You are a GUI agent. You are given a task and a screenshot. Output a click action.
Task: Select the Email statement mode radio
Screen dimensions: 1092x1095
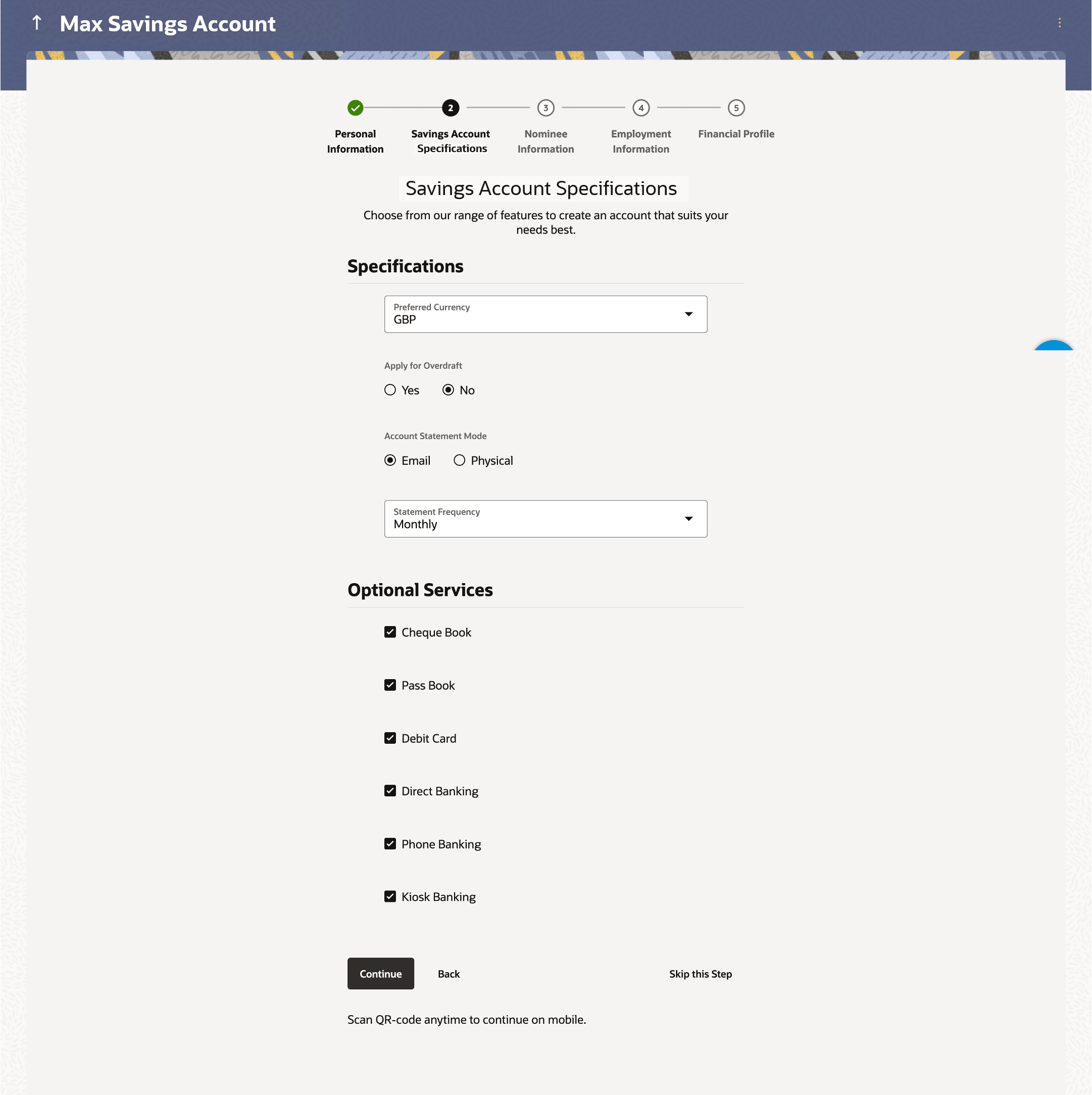pos(390,460)
